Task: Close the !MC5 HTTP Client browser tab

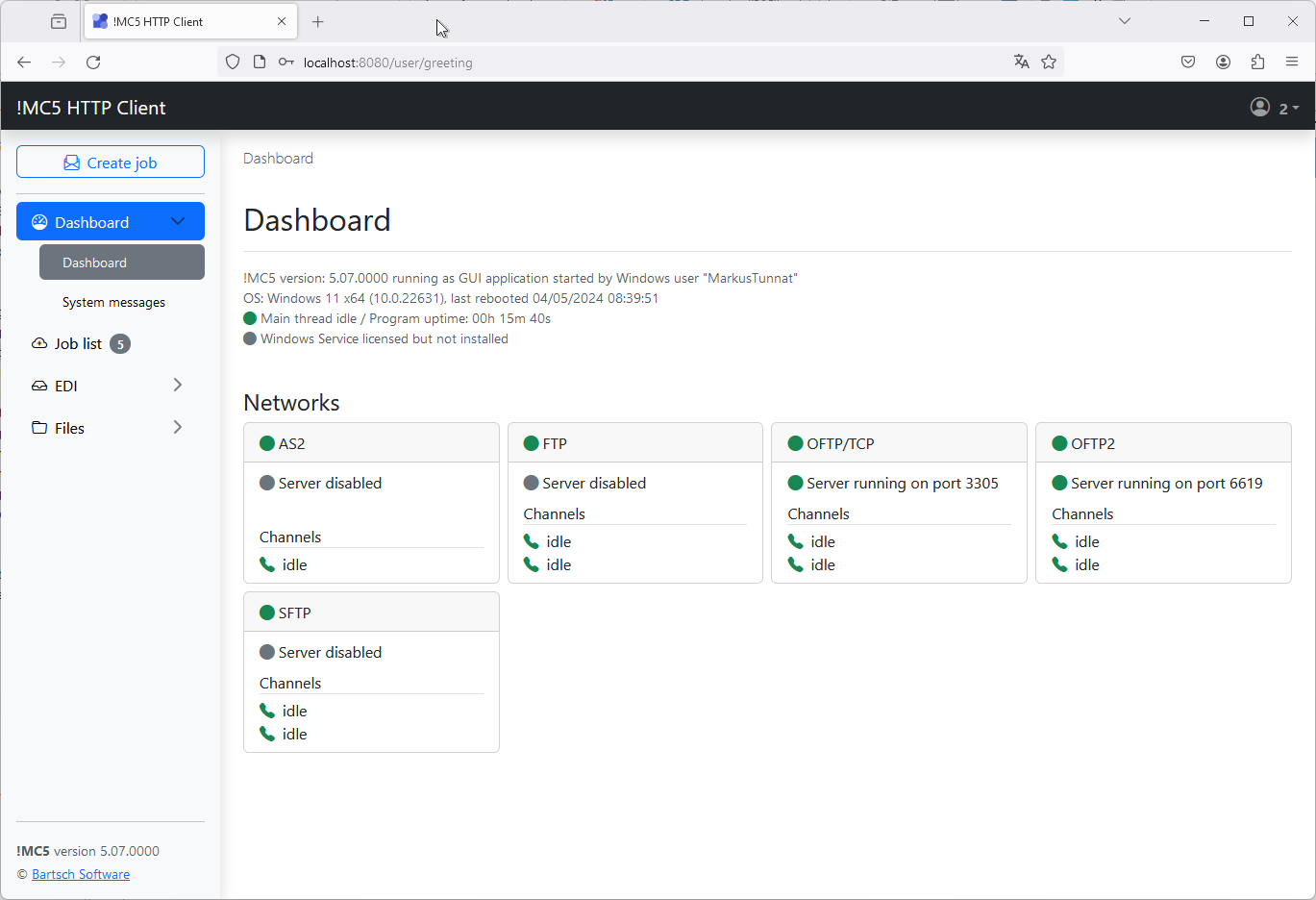Action: click(x=282, y=21)
